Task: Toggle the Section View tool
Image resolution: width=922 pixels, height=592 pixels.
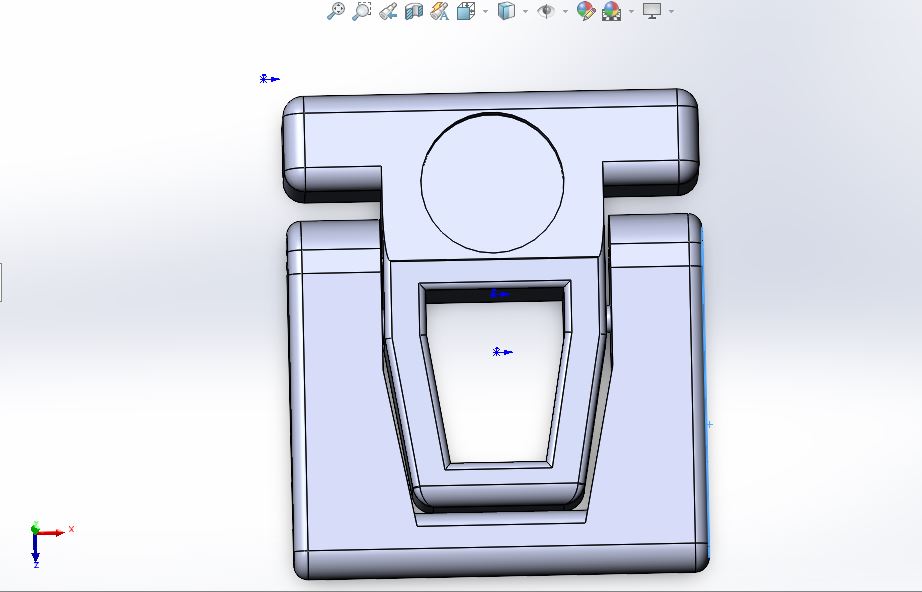Action: [x=414, y=11]
